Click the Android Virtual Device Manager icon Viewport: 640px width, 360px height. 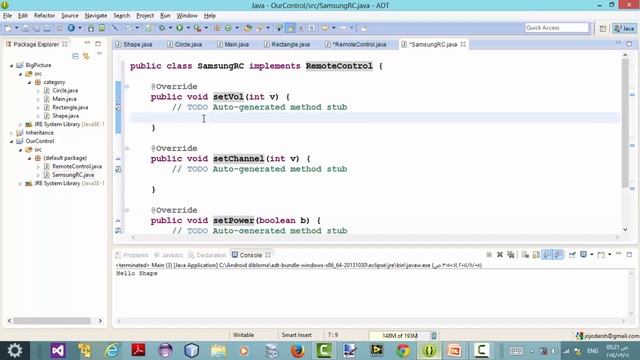coord(102,28)
